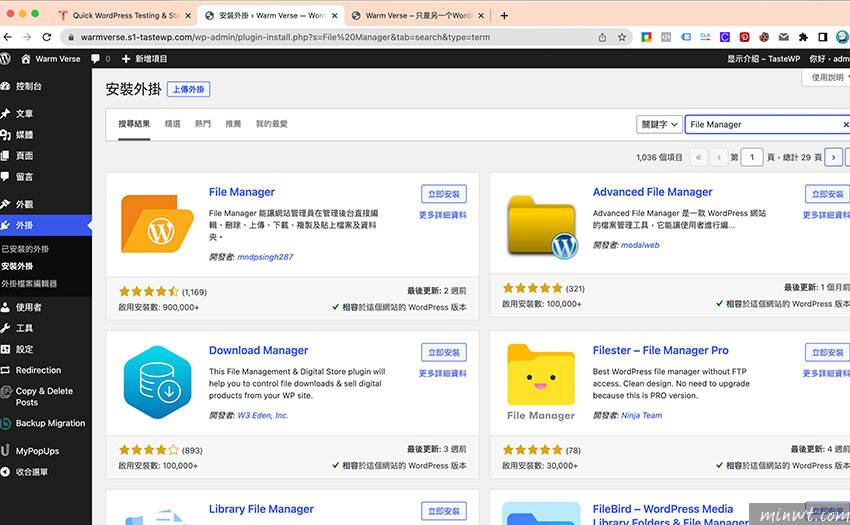The height and width of the screenshot is (525, 850).
Task: Install the File Manager plugin
Action: click(443, 194)
